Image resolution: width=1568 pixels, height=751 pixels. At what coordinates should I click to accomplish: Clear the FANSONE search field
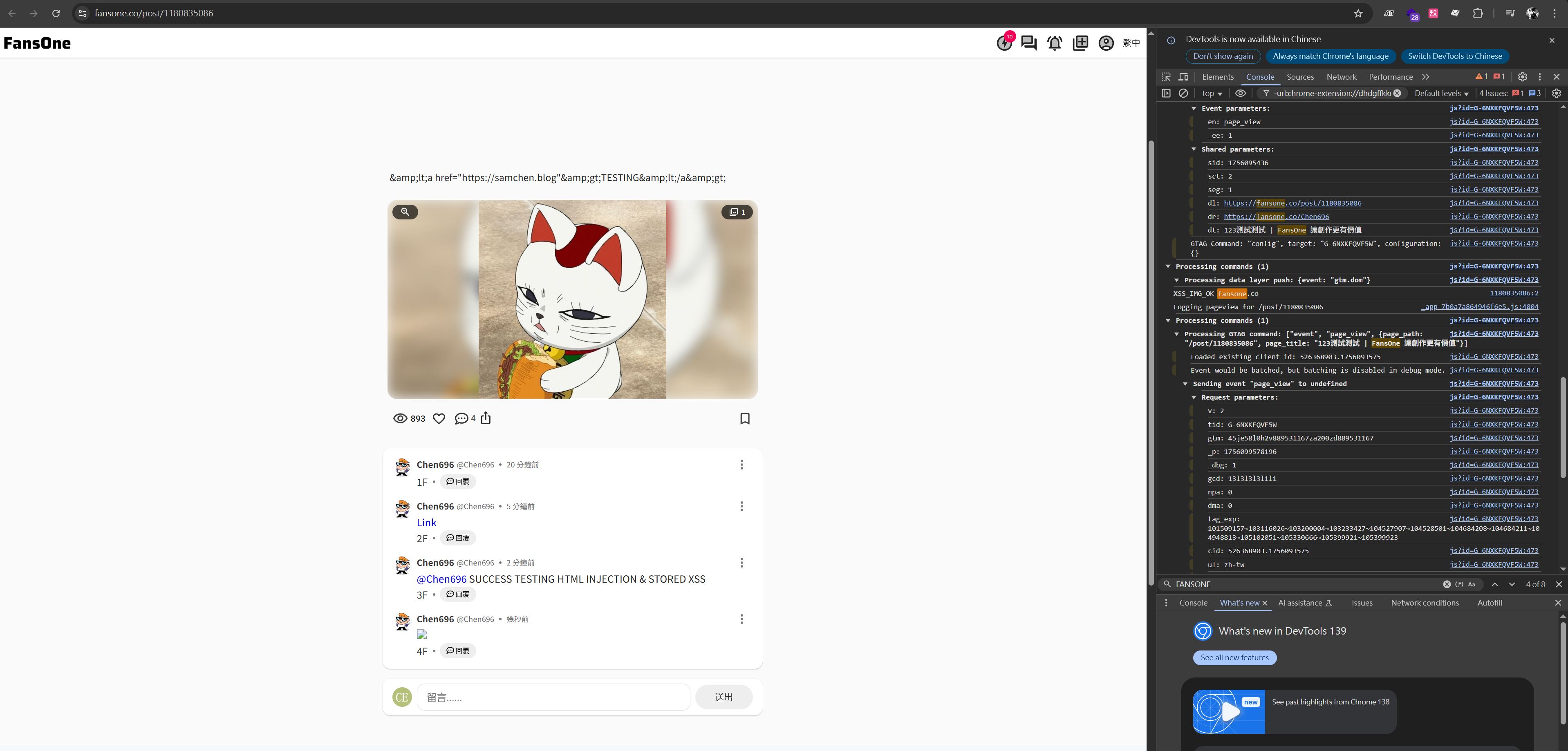(1447, 584)
